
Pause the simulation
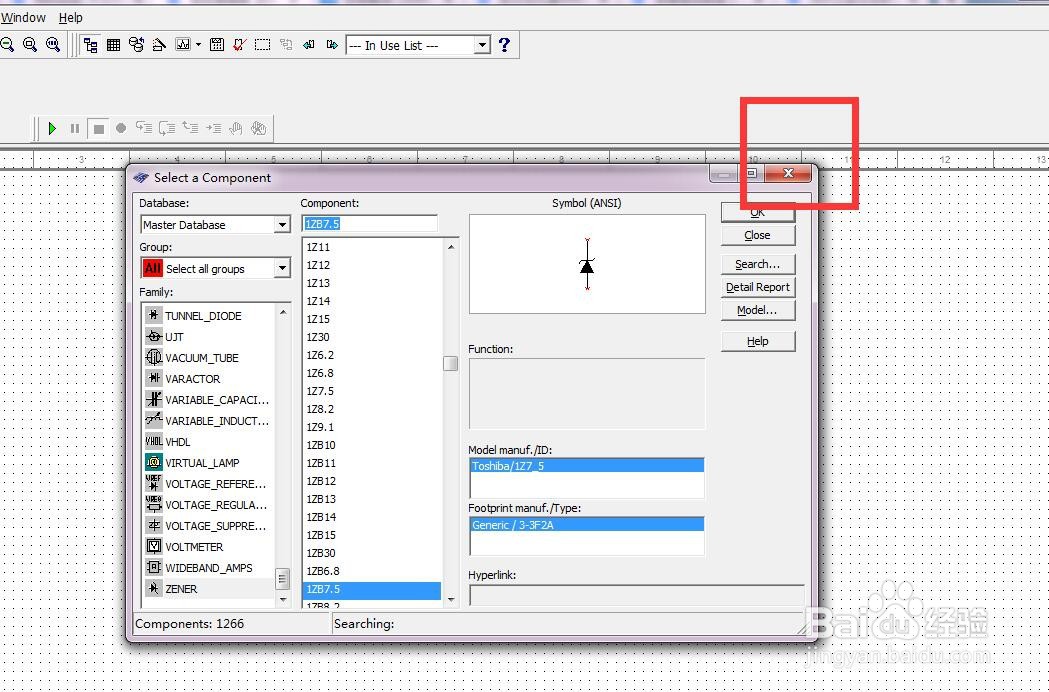coord(75,128)
